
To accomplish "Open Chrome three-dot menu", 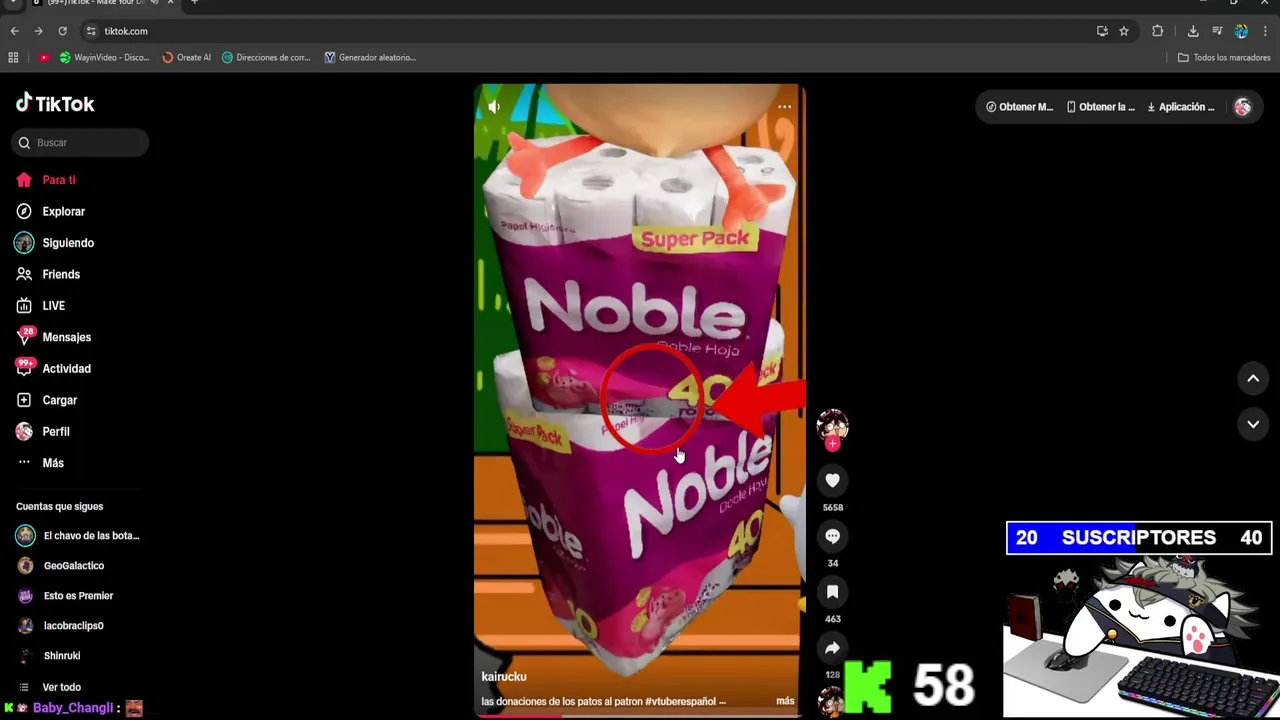I will pyautogui.click(x=1265, y=31).
